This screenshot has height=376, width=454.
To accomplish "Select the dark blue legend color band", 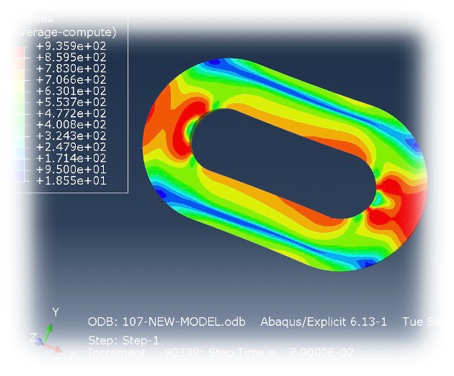I will 18,175.
